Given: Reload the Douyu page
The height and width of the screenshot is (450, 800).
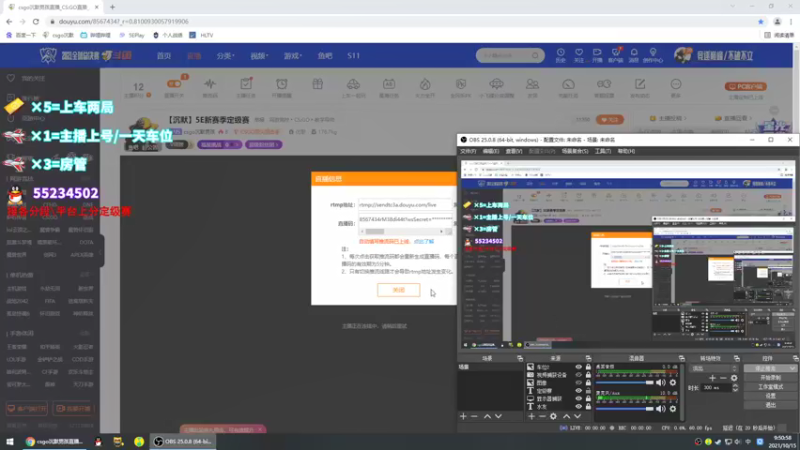Looking at the screenshot, I should (36, 21).
